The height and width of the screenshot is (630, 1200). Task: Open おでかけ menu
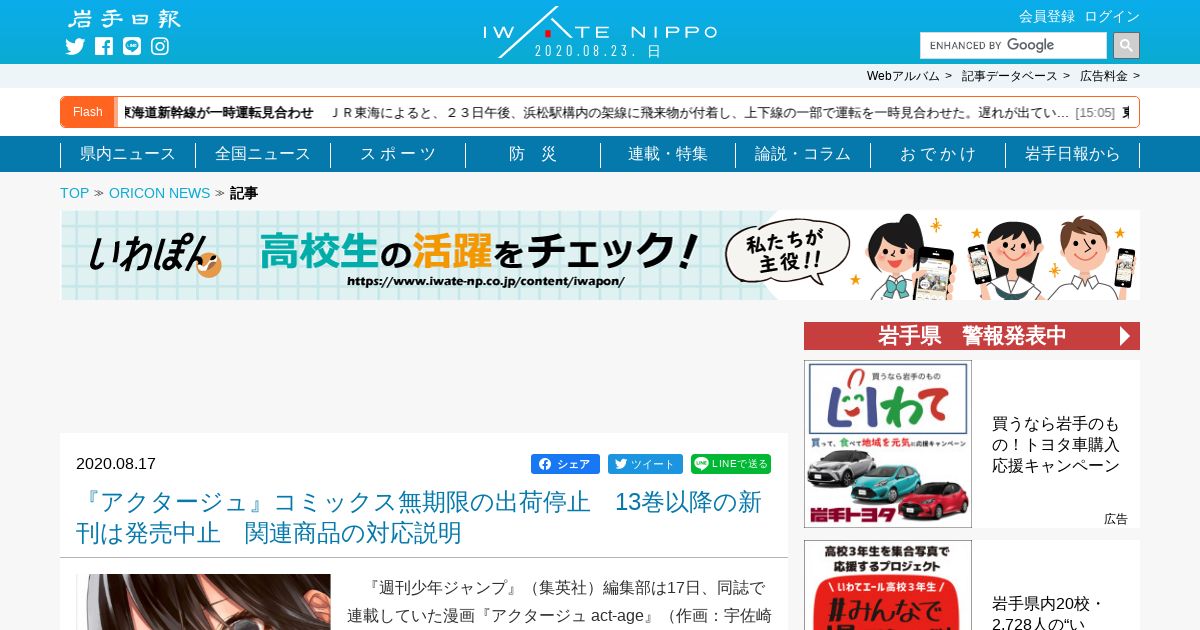[938, 154]
